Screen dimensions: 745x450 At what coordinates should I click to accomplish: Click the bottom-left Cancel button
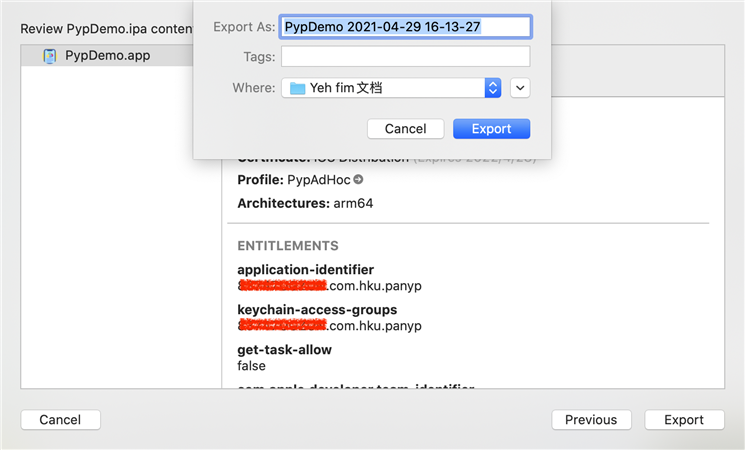60,420
